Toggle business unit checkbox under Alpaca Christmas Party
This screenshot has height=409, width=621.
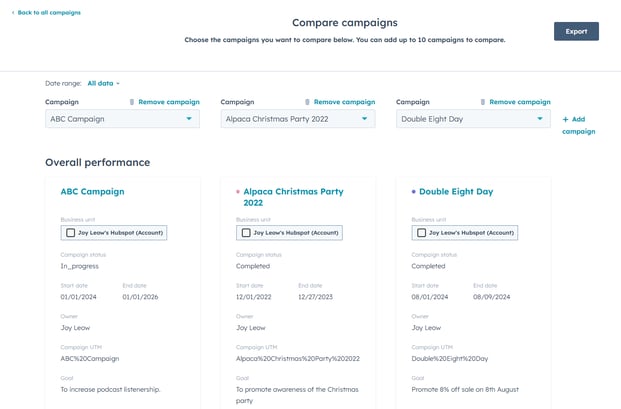point(246,233)
